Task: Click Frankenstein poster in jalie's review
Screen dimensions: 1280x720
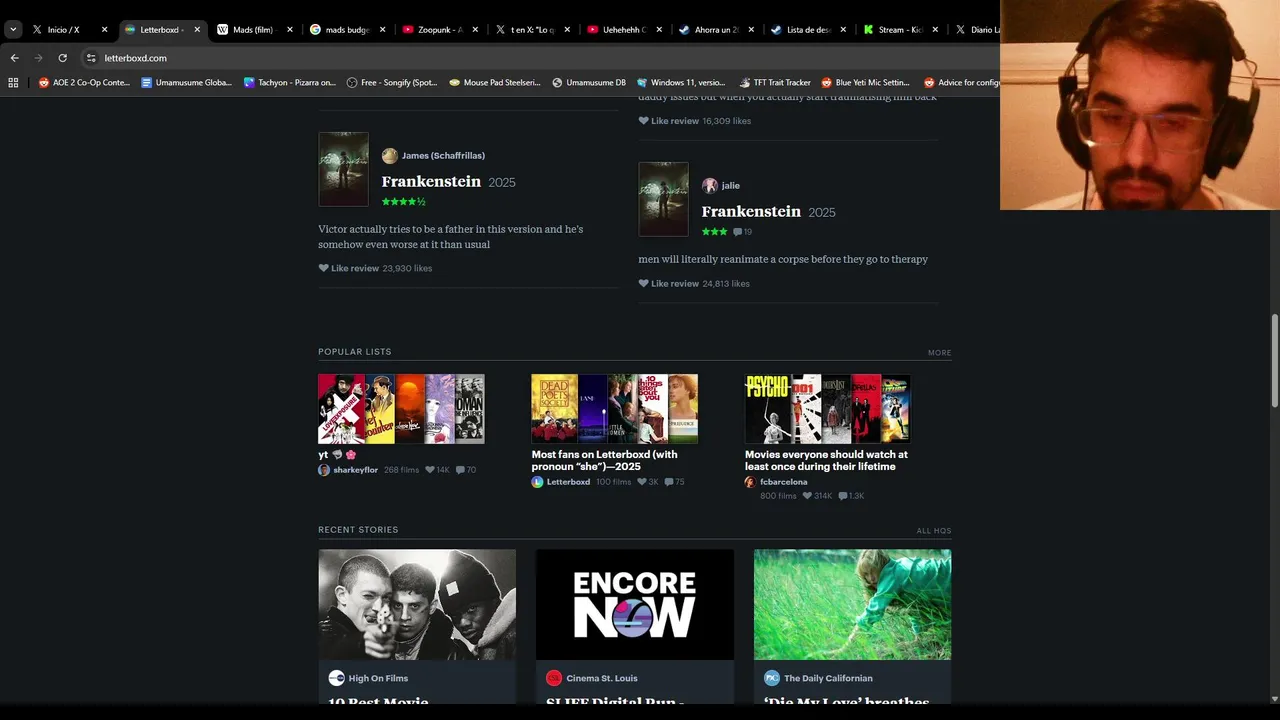Action: 663,199
